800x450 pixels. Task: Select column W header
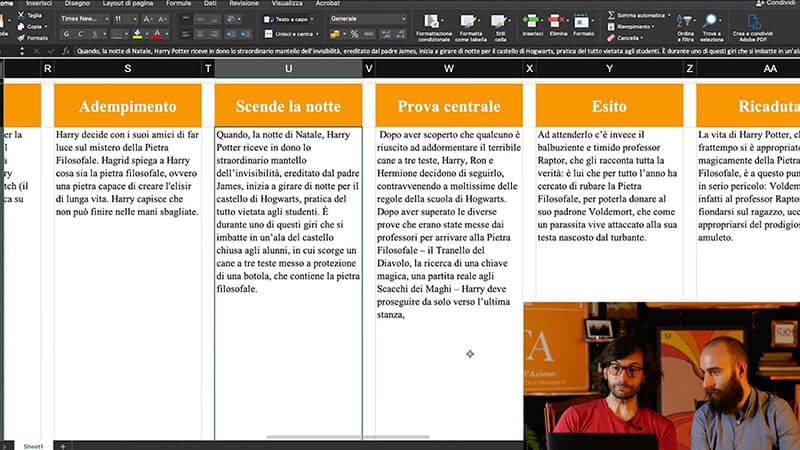448,68
